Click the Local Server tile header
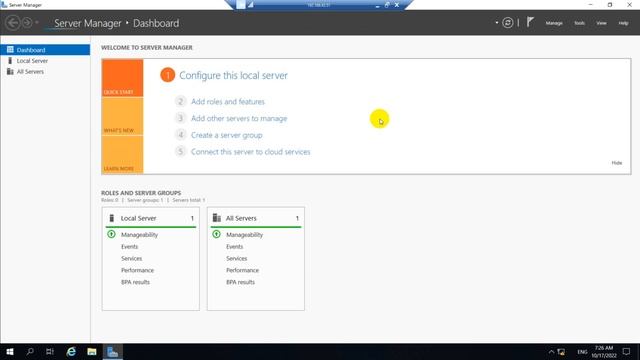The height and width of the screenshot is (360, 640). [151, 218]
